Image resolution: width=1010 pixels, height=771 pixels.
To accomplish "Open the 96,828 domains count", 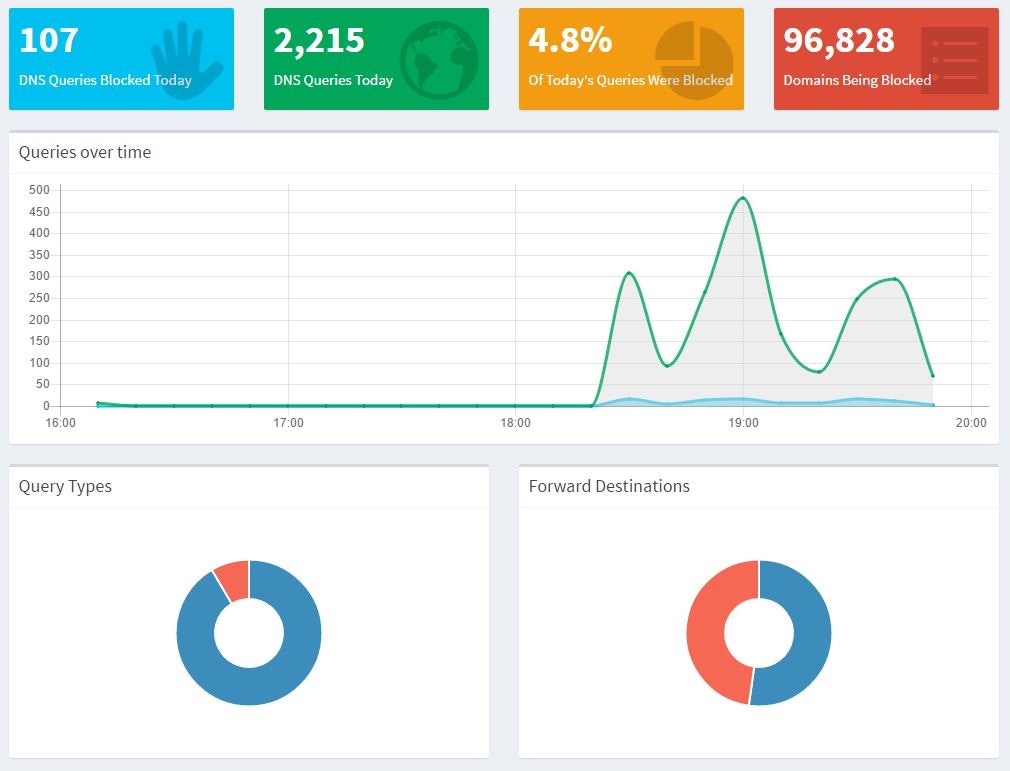I will [838, 40].
